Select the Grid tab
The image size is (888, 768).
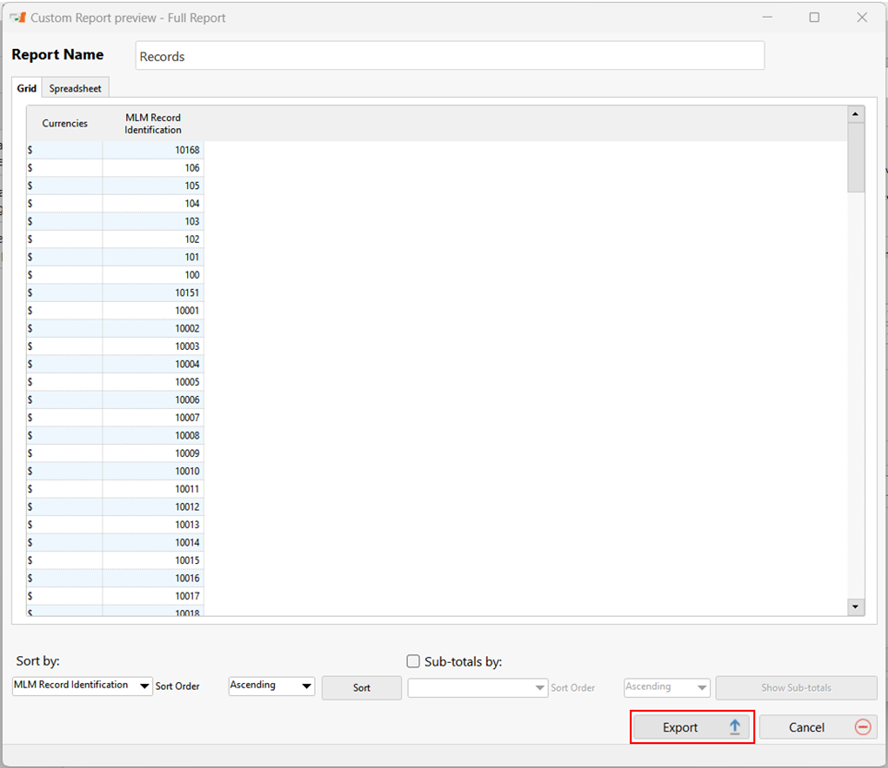coord(27,88)
